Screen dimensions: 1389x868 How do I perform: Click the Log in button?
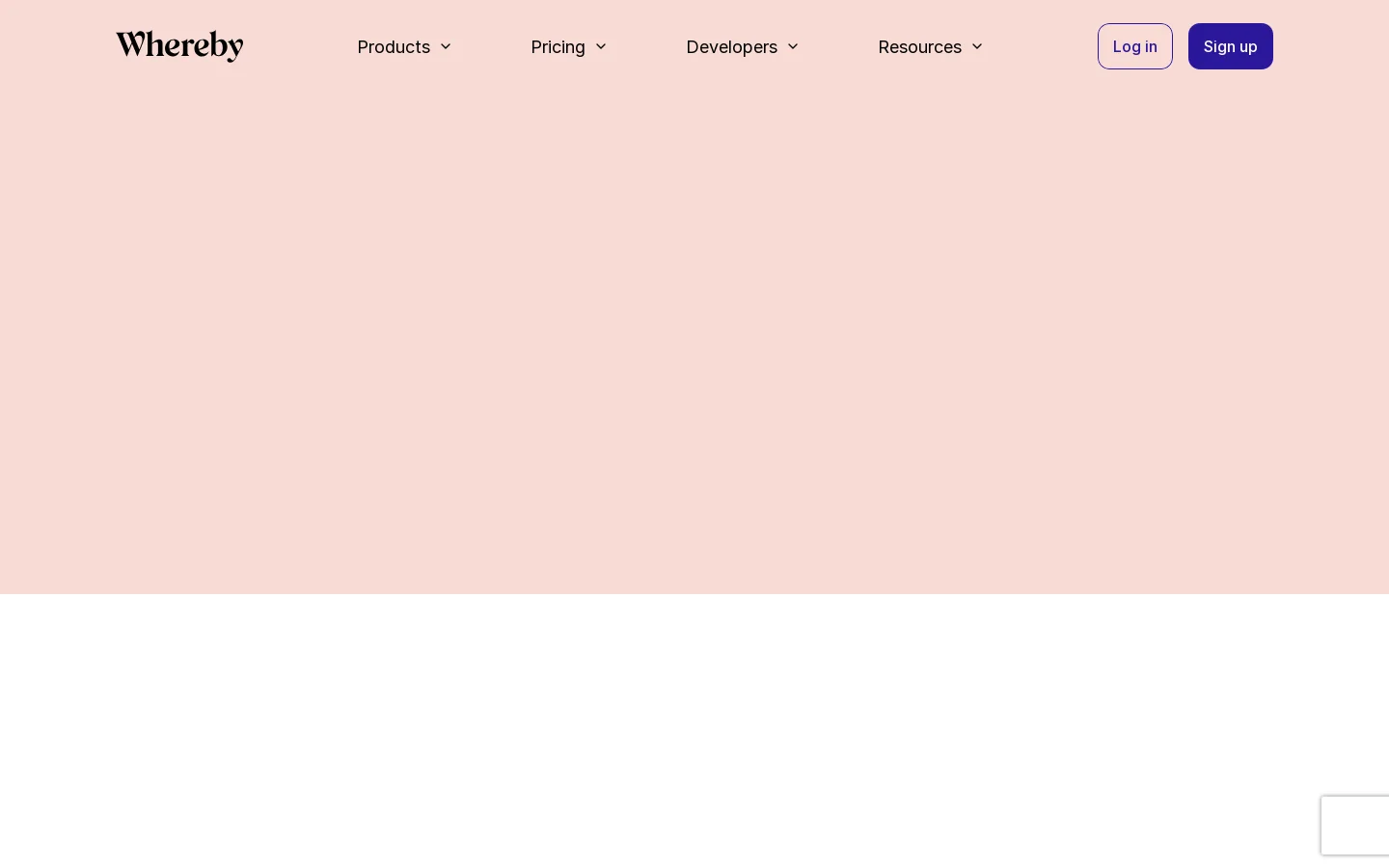click(x=1135, y=46)
